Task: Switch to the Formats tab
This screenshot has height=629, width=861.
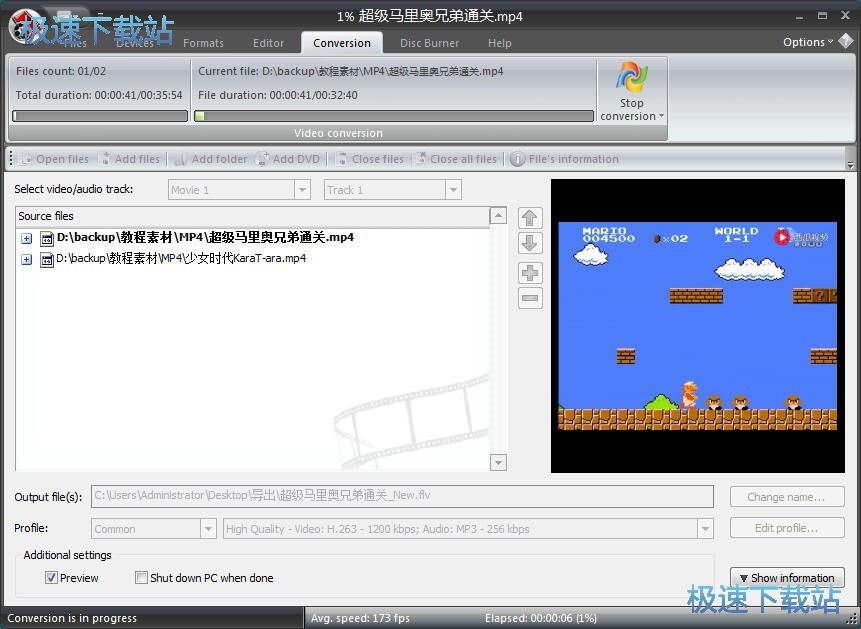Action: (x=203, y=43)
